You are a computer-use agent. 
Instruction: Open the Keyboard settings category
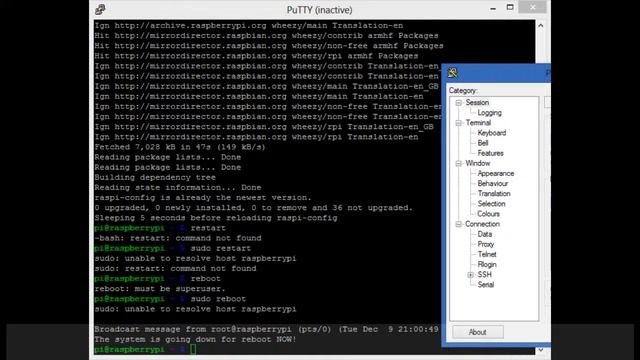click(x=491, y=133)
